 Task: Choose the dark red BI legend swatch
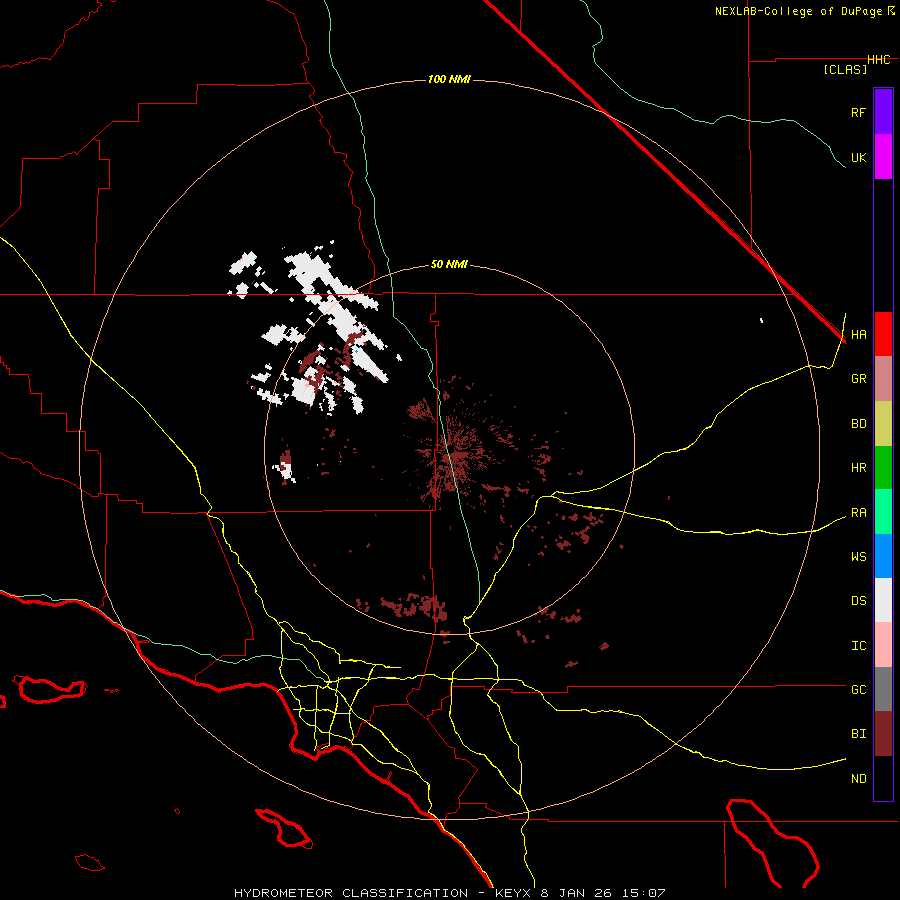[883, 733]
